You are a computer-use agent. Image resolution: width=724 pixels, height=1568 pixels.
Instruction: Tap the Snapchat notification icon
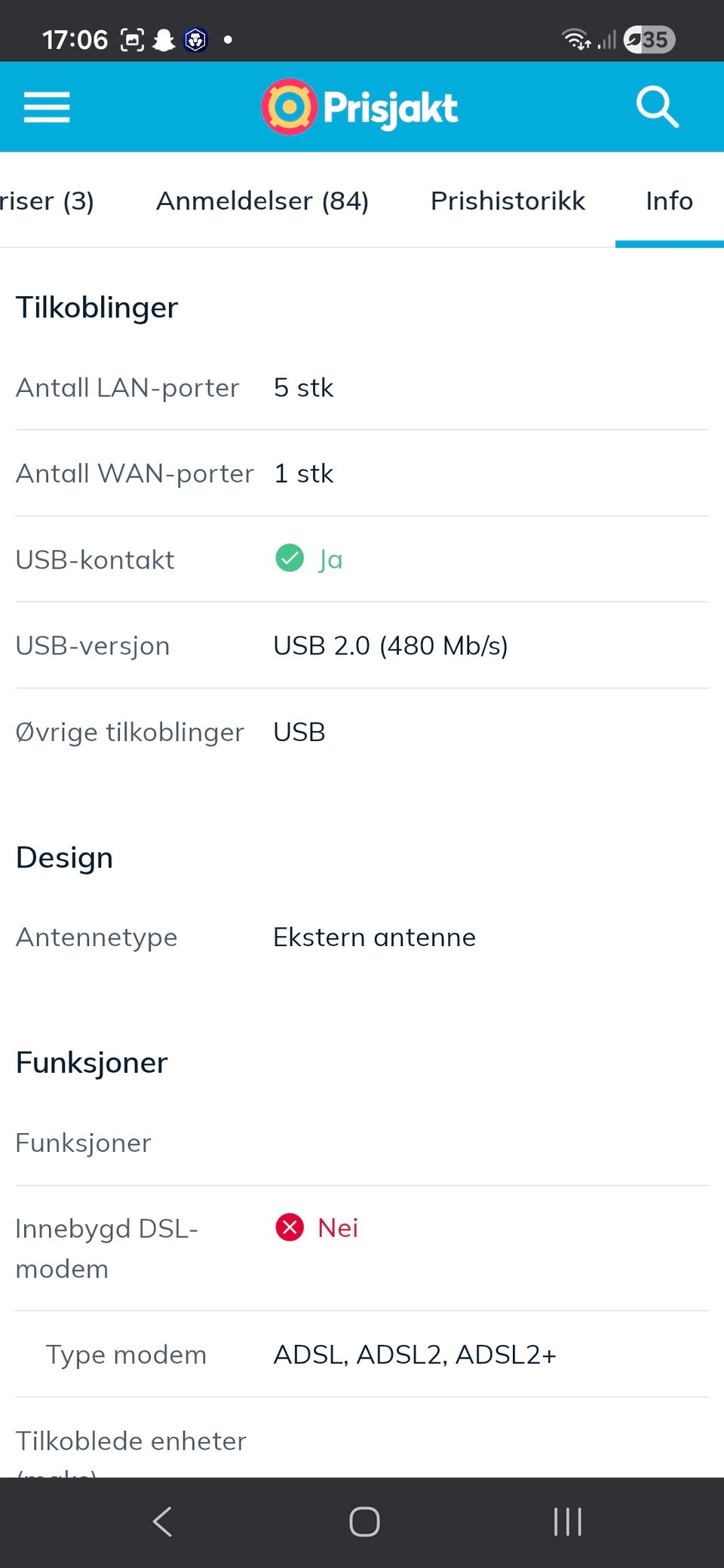(x=164, y=40)
